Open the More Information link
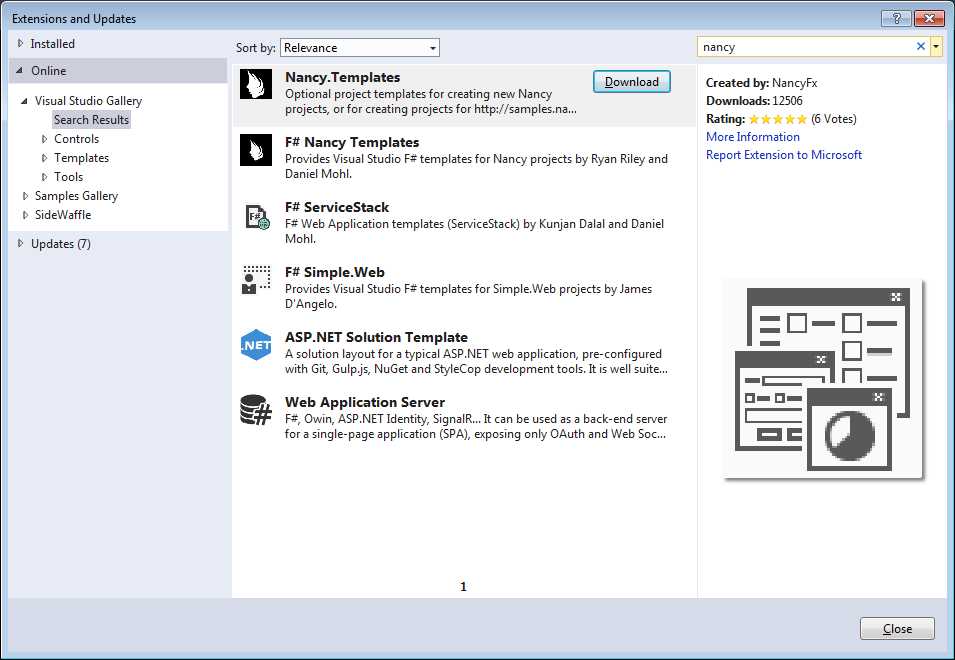 pyautogui.click(x=752, y=136)
